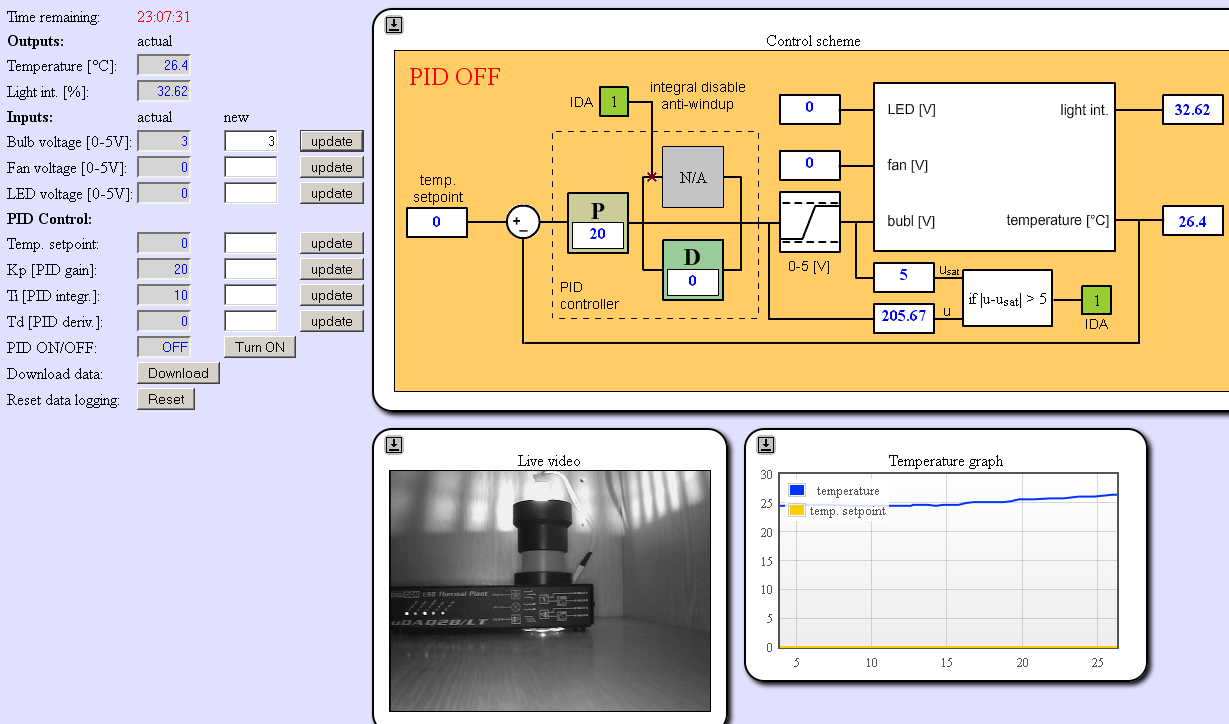The width and height of the screenshot is (1229, 724).
Task: Collapse the Control scheme panel
Action: click(x=394, y=24)
